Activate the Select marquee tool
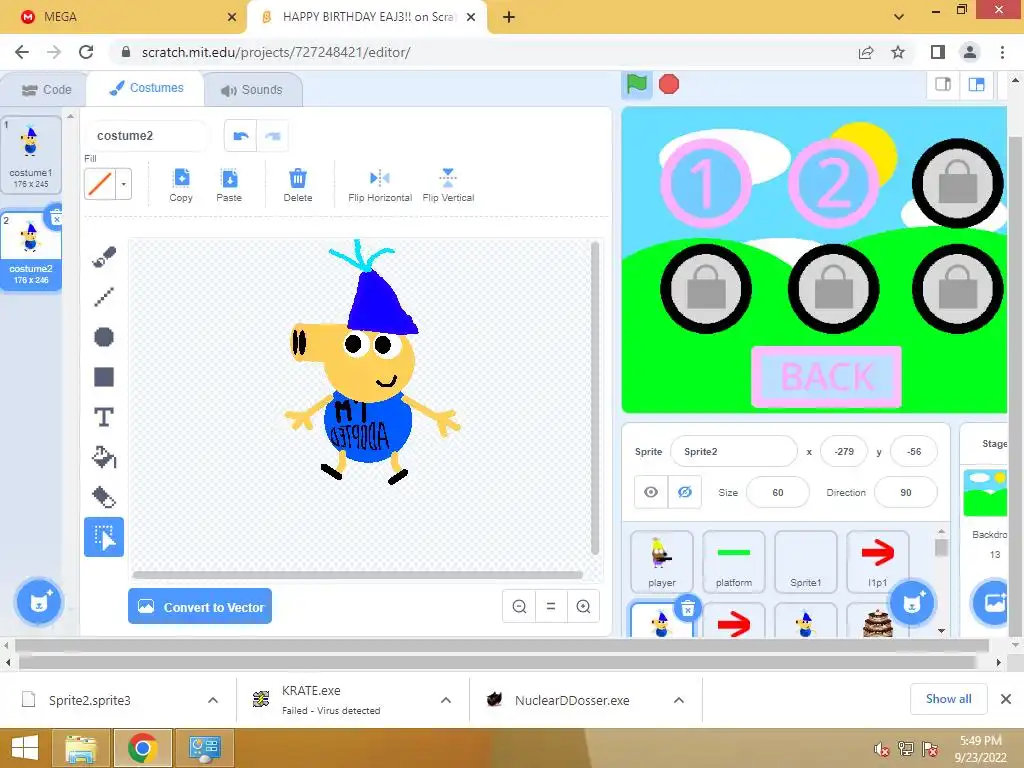Screen dimensions: 1024x768 [x=104, y=537]
